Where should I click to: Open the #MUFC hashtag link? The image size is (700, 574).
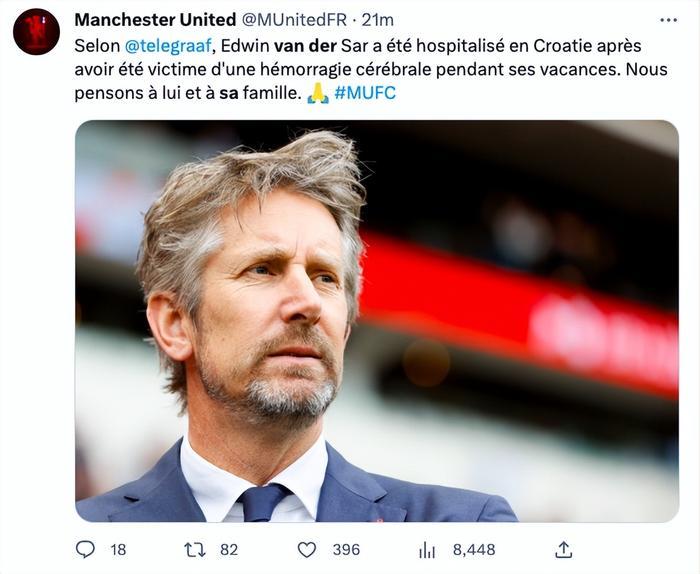tap(365, 93)
